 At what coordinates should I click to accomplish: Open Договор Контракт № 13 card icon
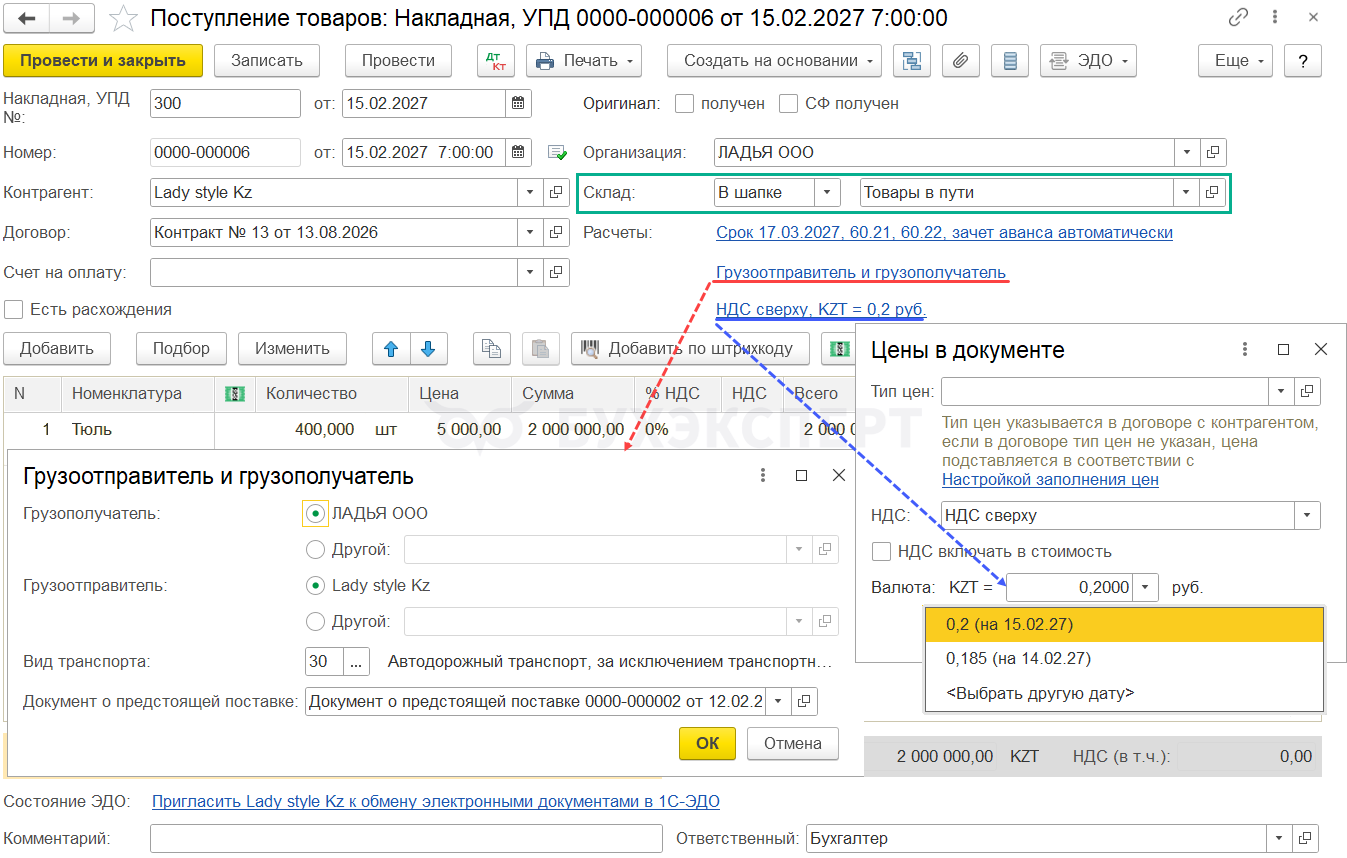tap(556, 232)
